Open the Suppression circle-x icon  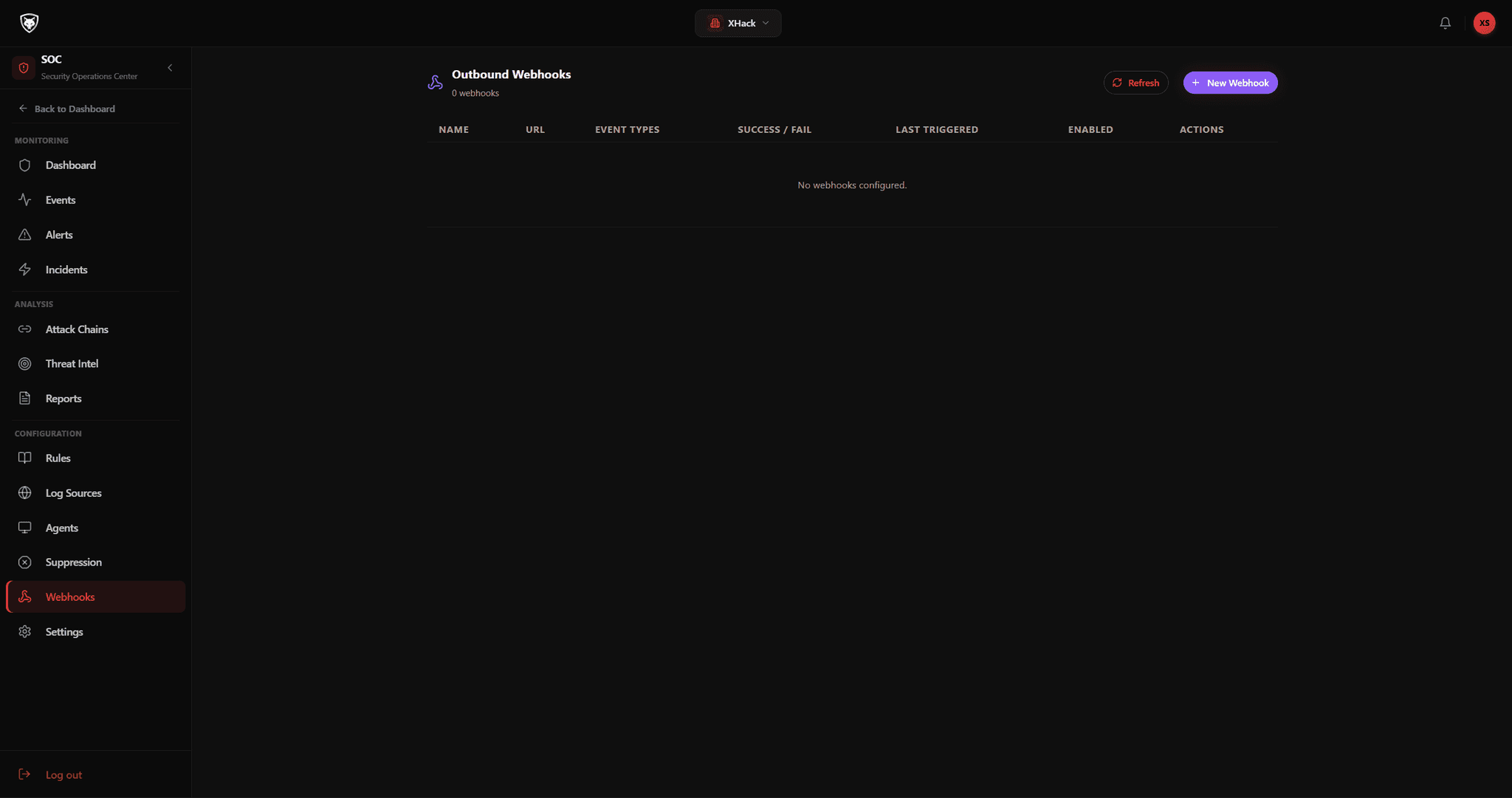click(25, 563)
